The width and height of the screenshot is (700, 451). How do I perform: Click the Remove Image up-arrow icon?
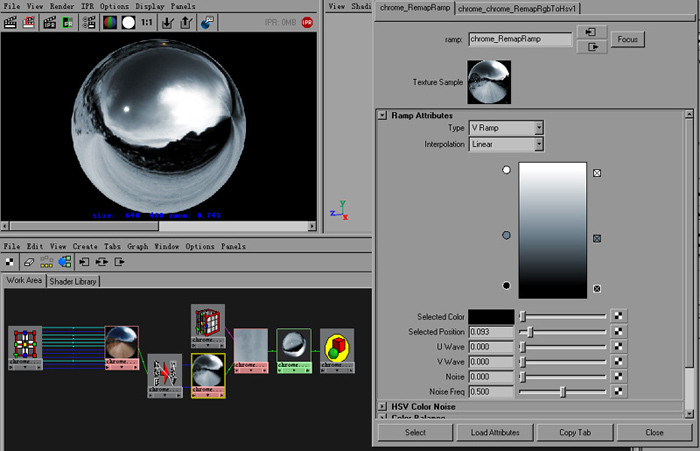point(186,22)
